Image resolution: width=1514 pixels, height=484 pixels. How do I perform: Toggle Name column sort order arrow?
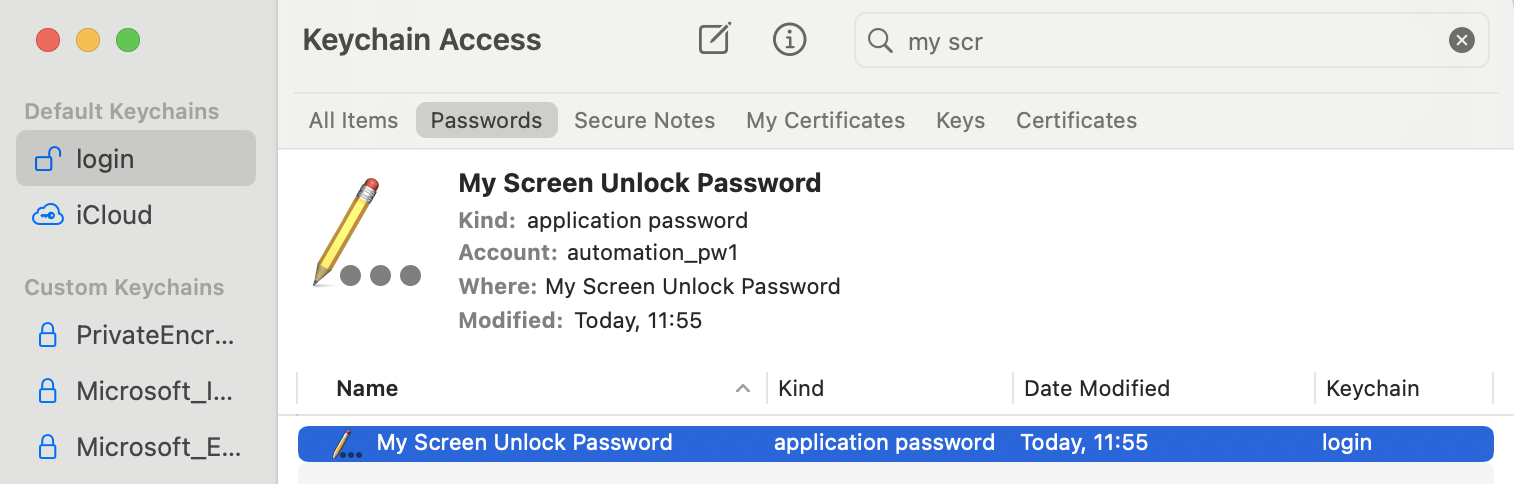pos(743,389)
